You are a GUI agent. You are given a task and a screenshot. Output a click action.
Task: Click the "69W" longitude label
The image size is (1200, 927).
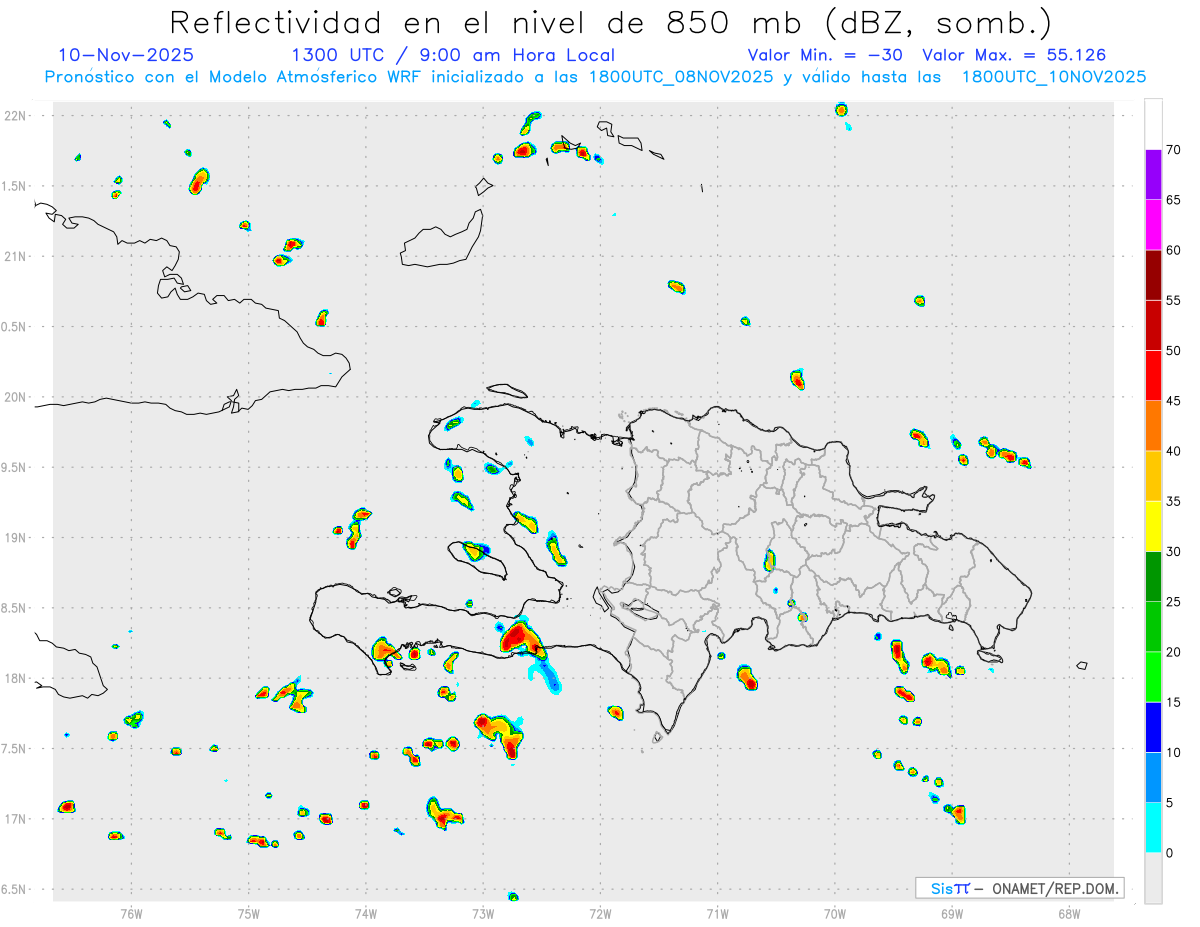click(x=952, y=914)
